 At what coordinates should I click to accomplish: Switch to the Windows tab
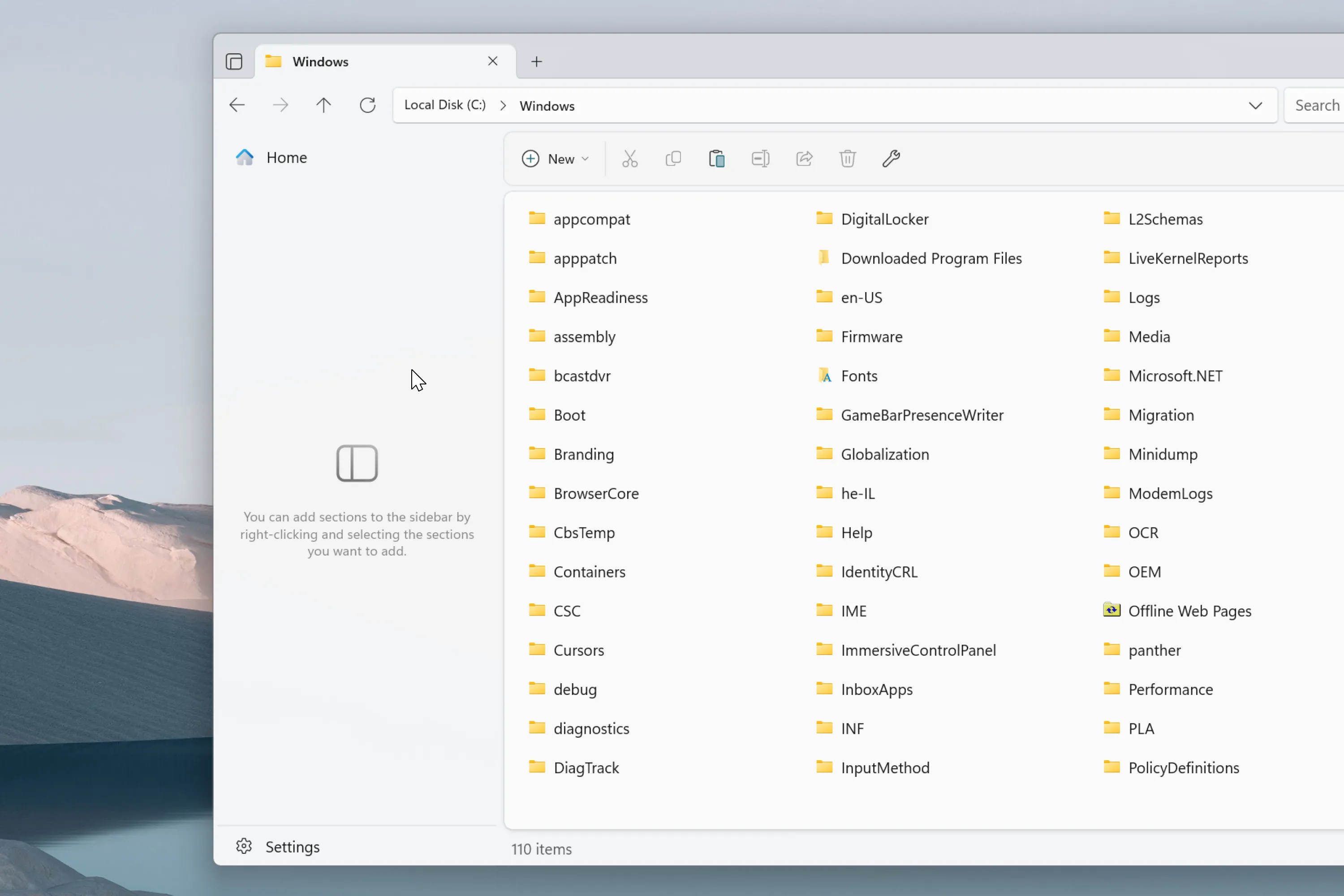coord(321,61)
